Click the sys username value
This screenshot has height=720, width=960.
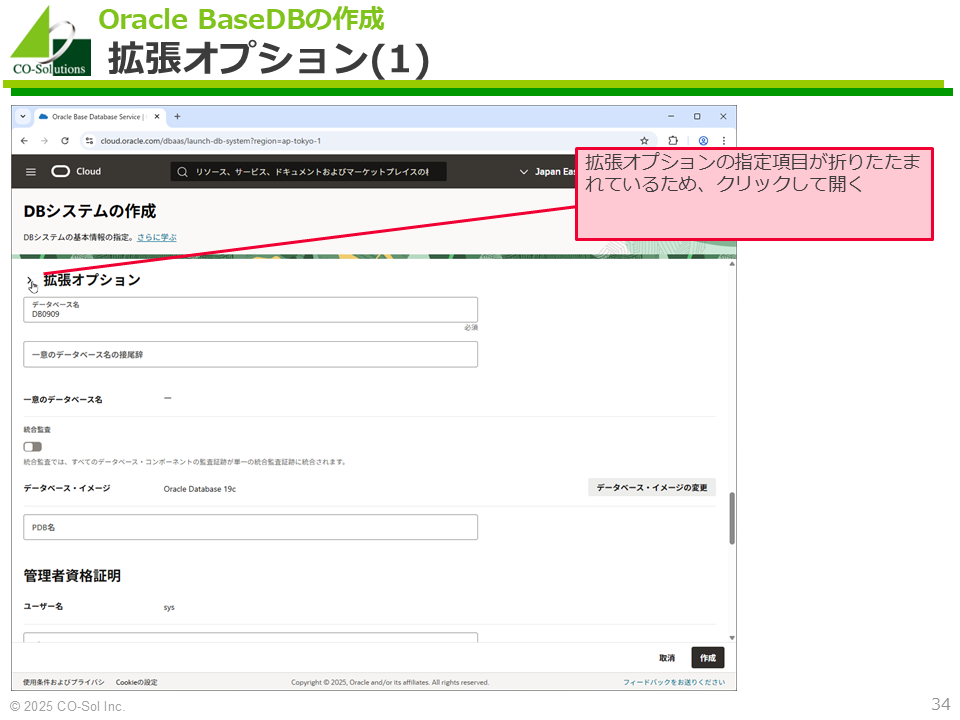[x=169, y=608]
